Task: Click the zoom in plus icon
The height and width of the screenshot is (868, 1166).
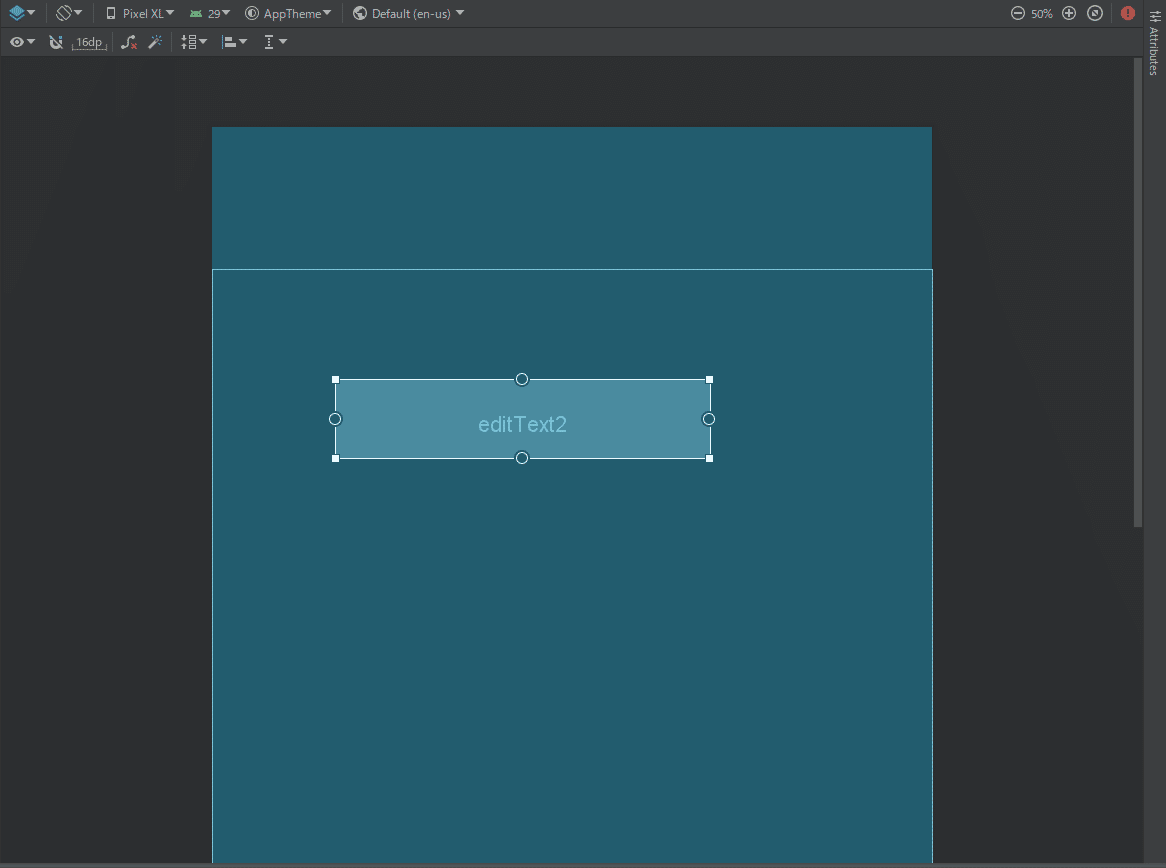Action: pos(1069,13)
